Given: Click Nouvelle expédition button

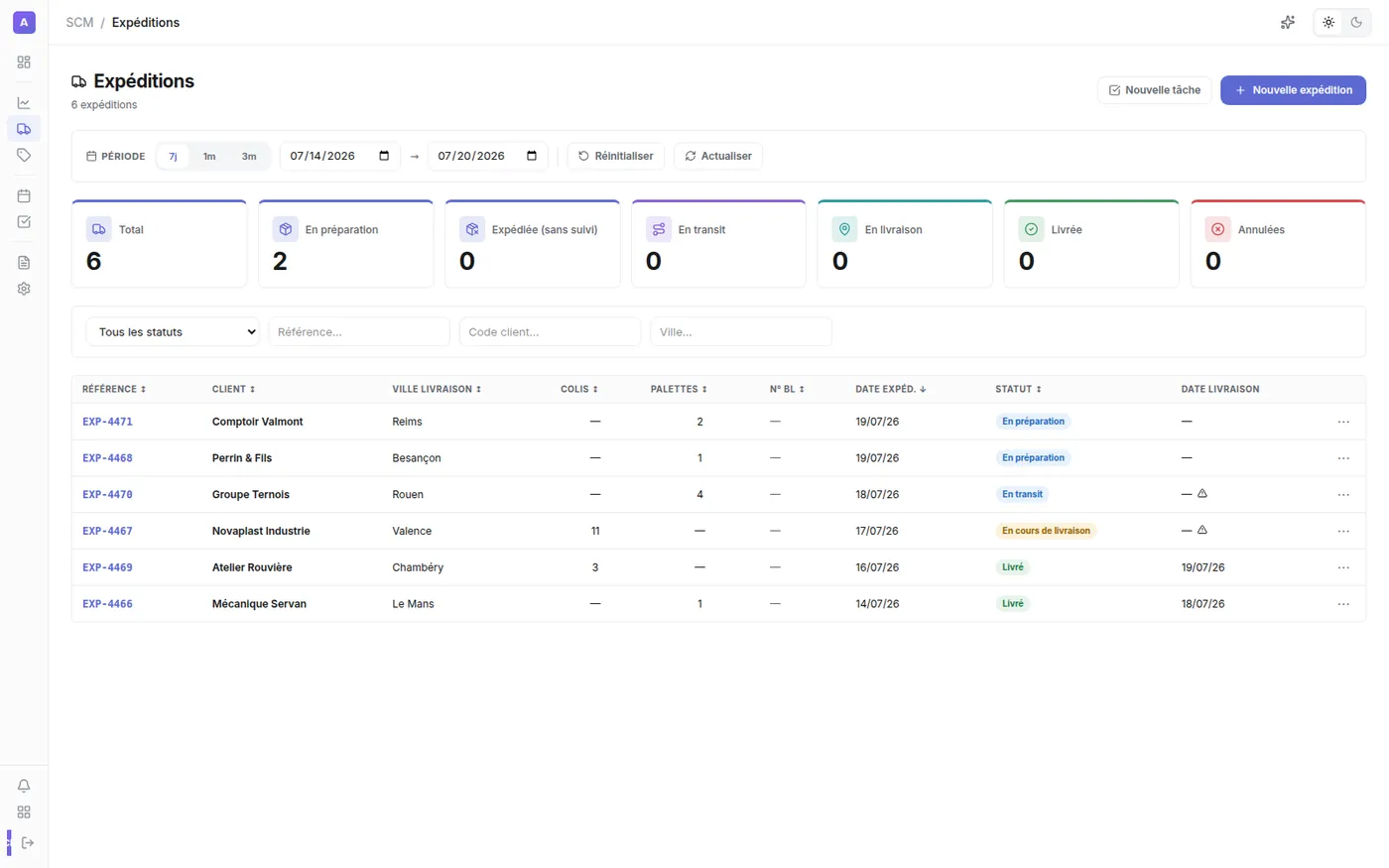Looking at the screenshot, I should click(x=1293, y=90).
